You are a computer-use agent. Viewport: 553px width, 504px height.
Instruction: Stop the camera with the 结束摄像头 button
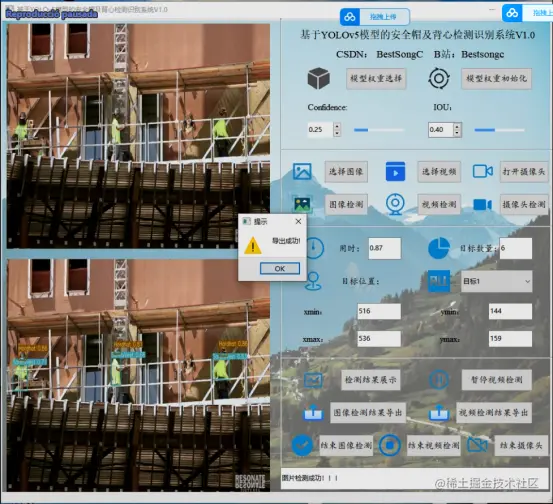[x=521, y=445]
